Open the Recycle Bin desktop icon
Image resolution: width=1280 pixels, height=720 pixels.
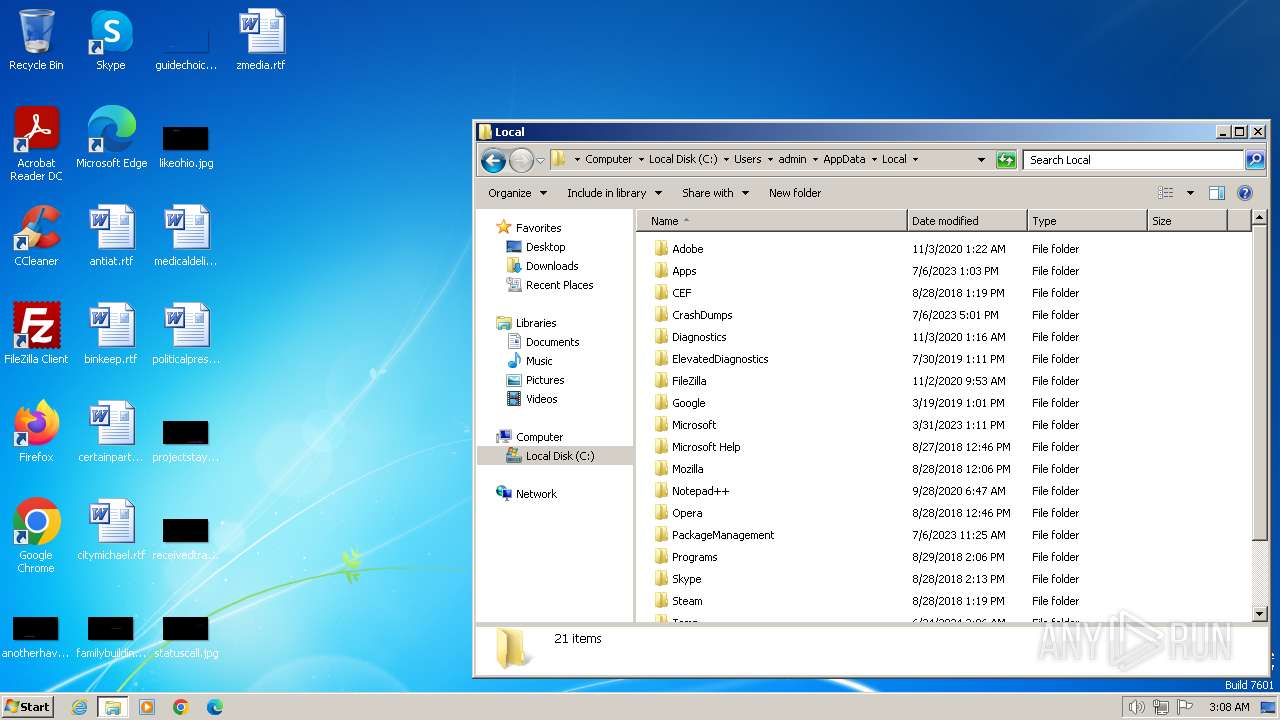pos(36,40)
